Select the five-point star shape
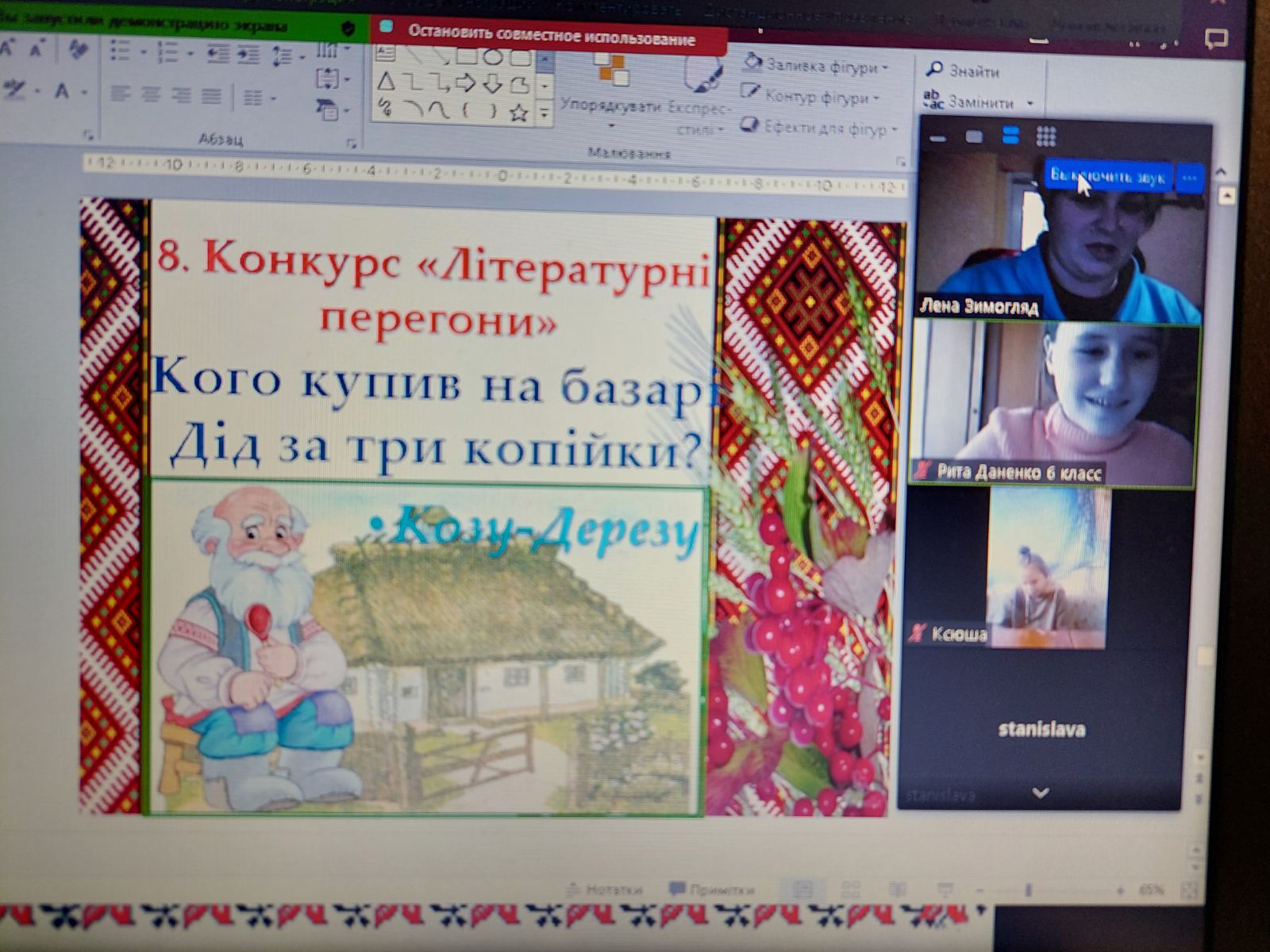Viewport: 1270px width, 952px height. (519, 113)
